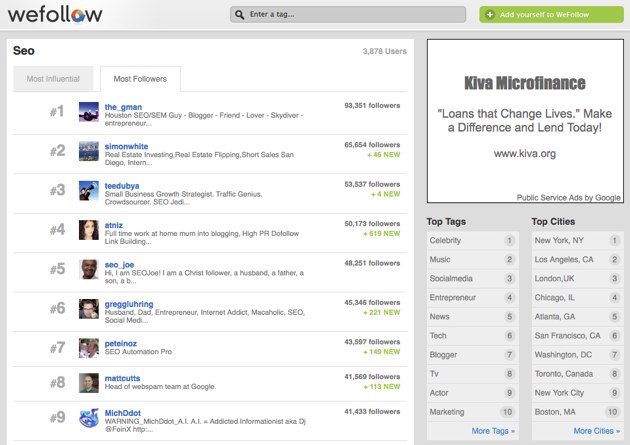
Task: Visit atniz username link
Action: coord(114,225)
